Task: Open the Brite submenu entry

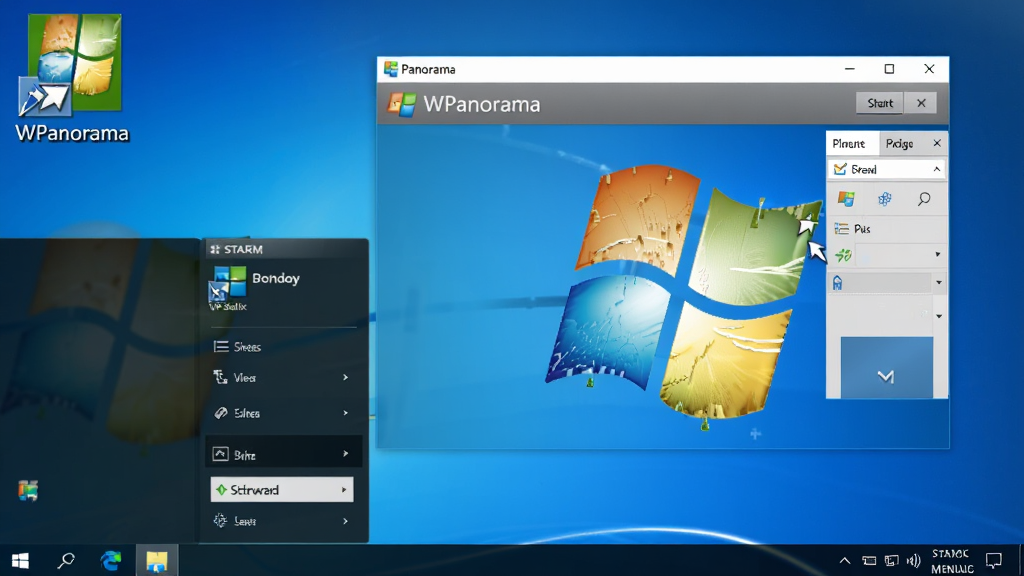Action: [284, 452]
